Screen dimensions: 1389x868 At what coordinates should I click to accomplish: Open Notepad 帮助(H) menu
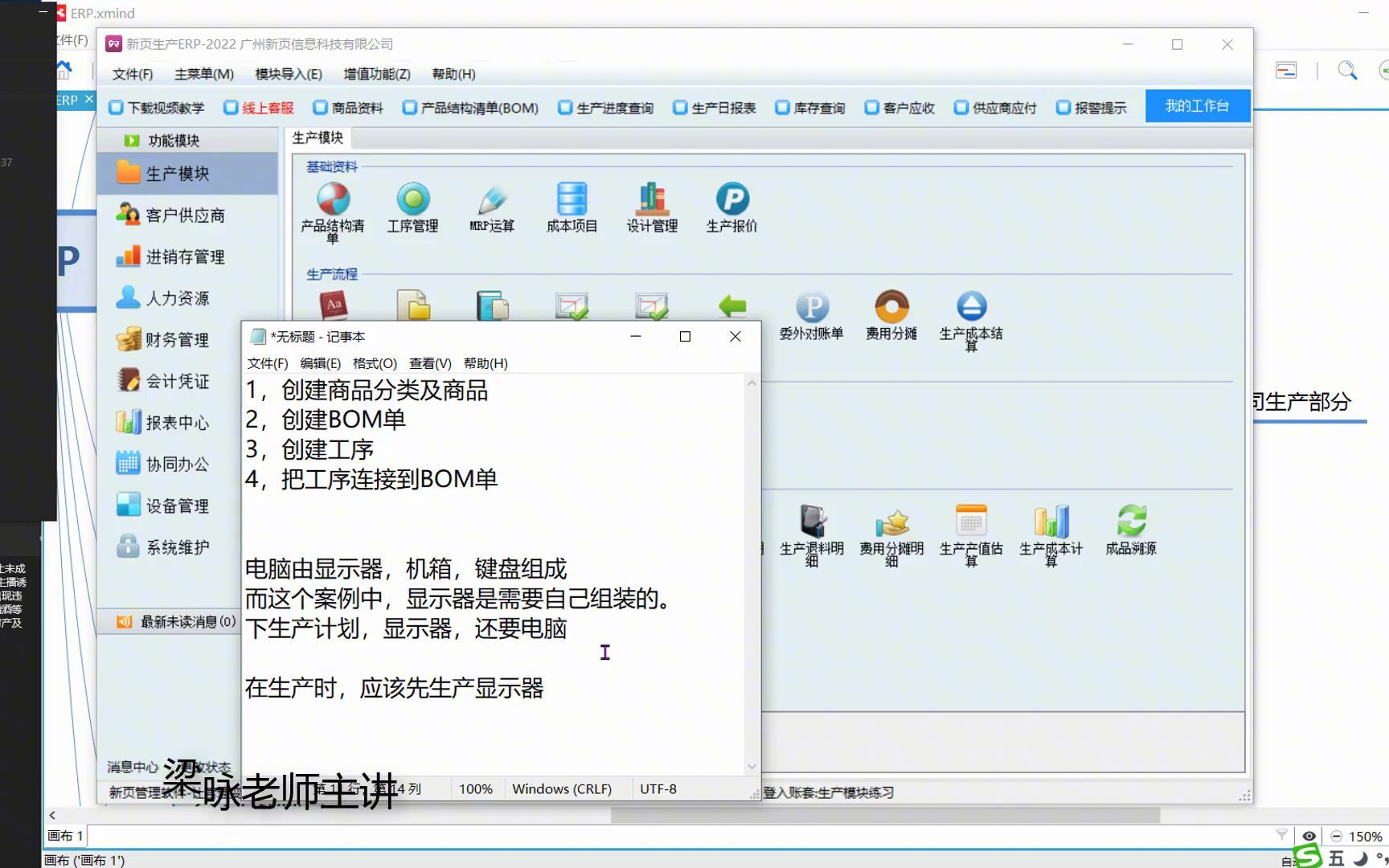point(486,363)
